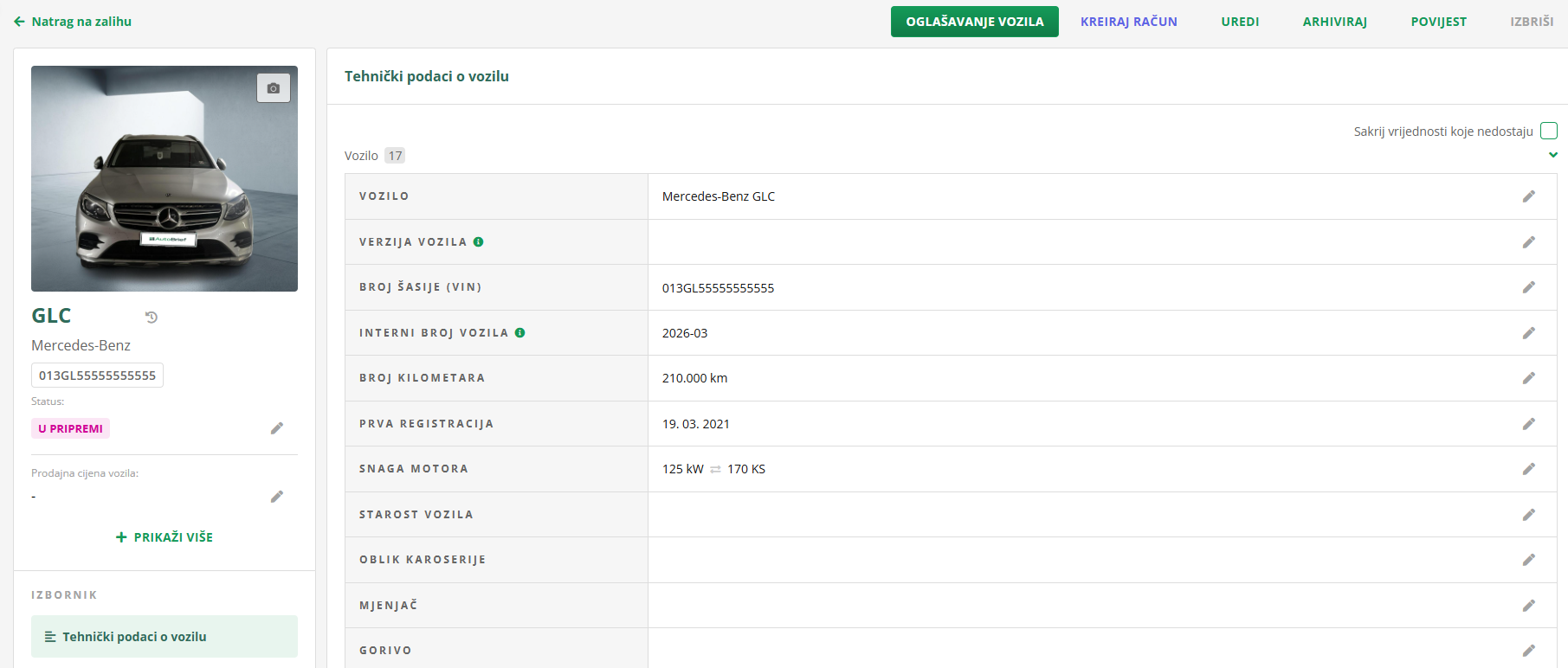1568x668 pixels.
Task: Click the 19. 03. 2021 registration date
Action: 696,424
